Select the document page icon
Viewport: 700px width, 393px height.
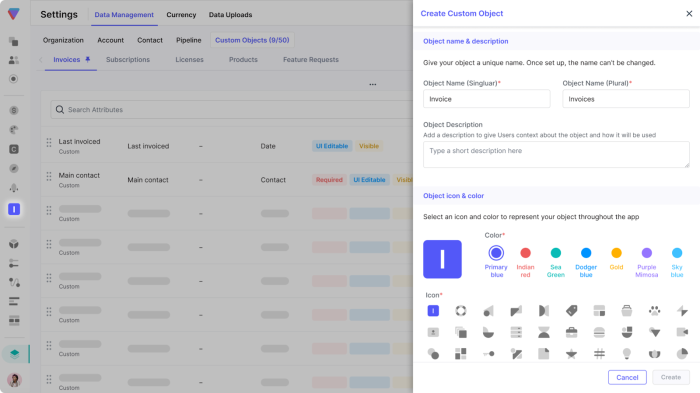(544, 354)
